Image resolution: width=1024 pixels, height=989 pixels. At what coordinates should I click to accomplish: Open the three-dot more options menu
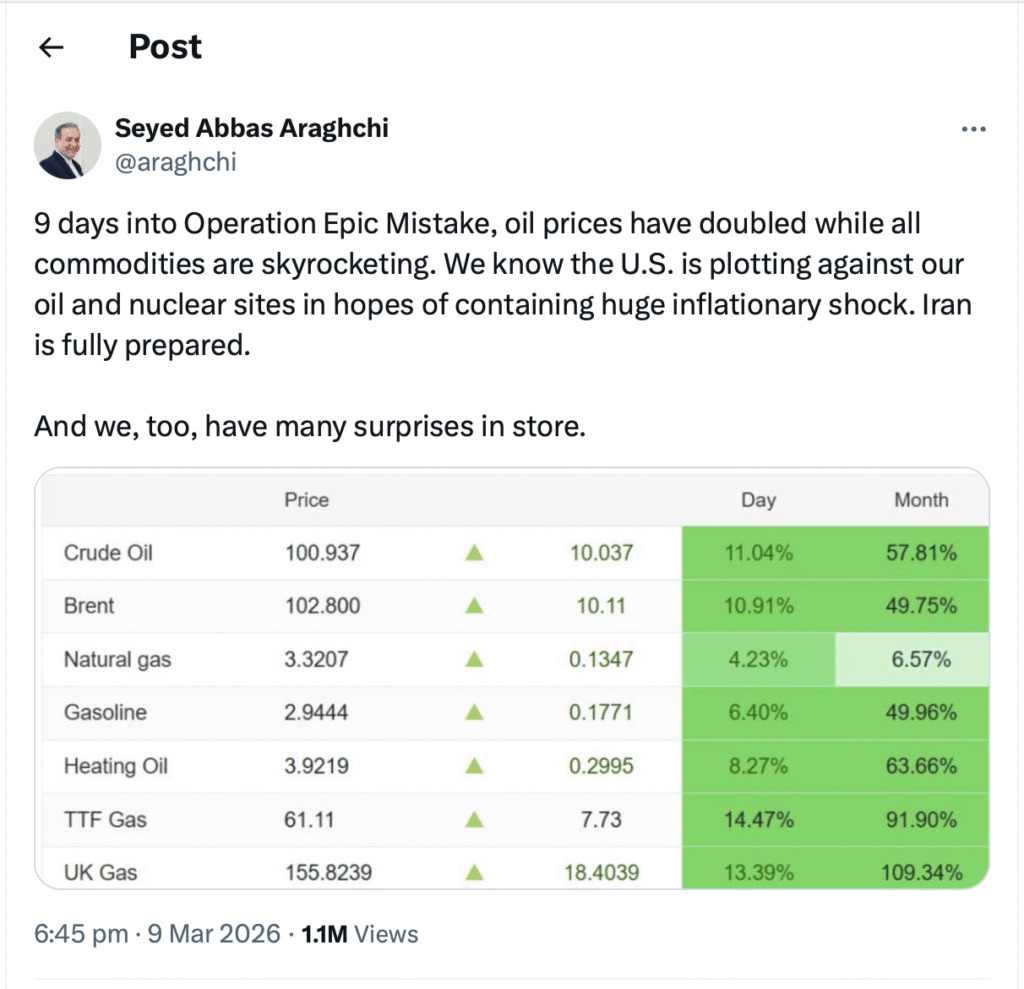pyautogui.click(x=973, y=128)
